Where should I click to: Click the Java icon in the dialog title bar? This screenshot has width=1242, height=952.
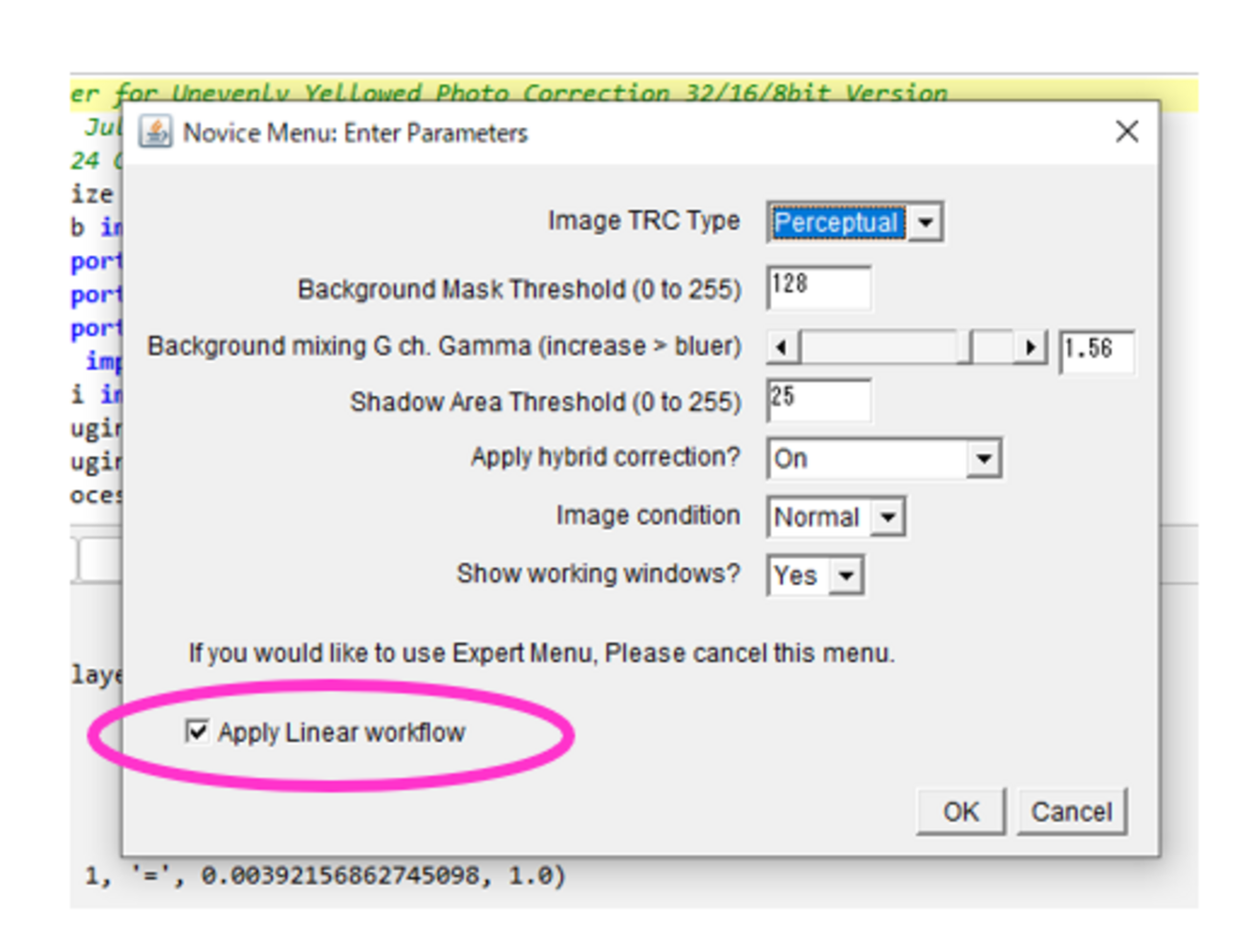point(155,131)
